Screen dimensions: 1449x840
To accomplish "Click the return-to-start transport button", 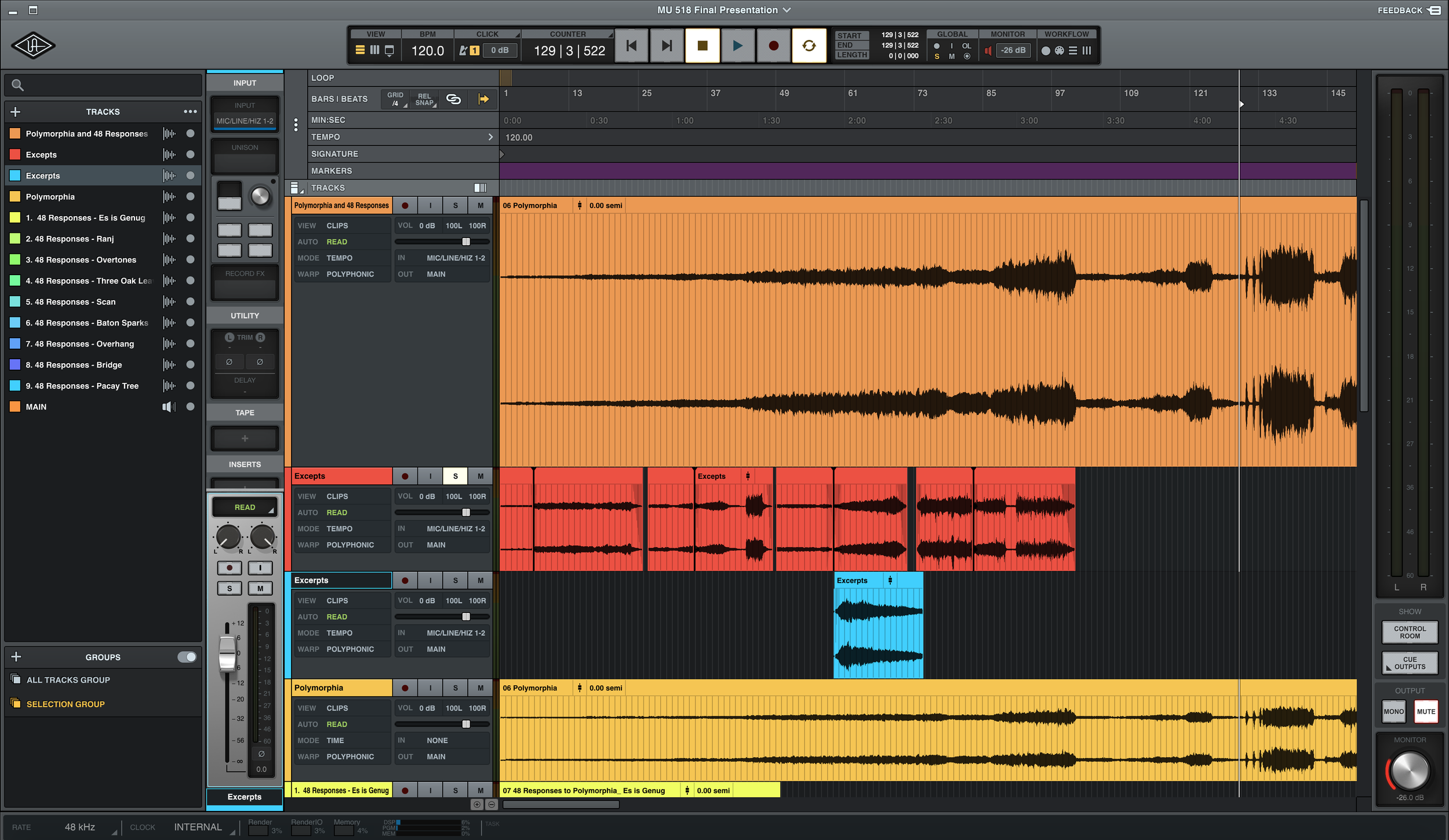I will [x=631, y=46].
